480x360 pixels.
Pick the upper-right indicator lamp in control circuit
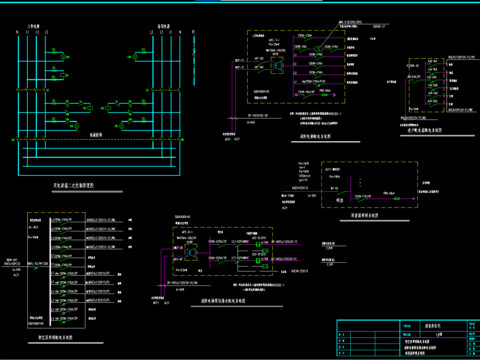tap(135, 57)
